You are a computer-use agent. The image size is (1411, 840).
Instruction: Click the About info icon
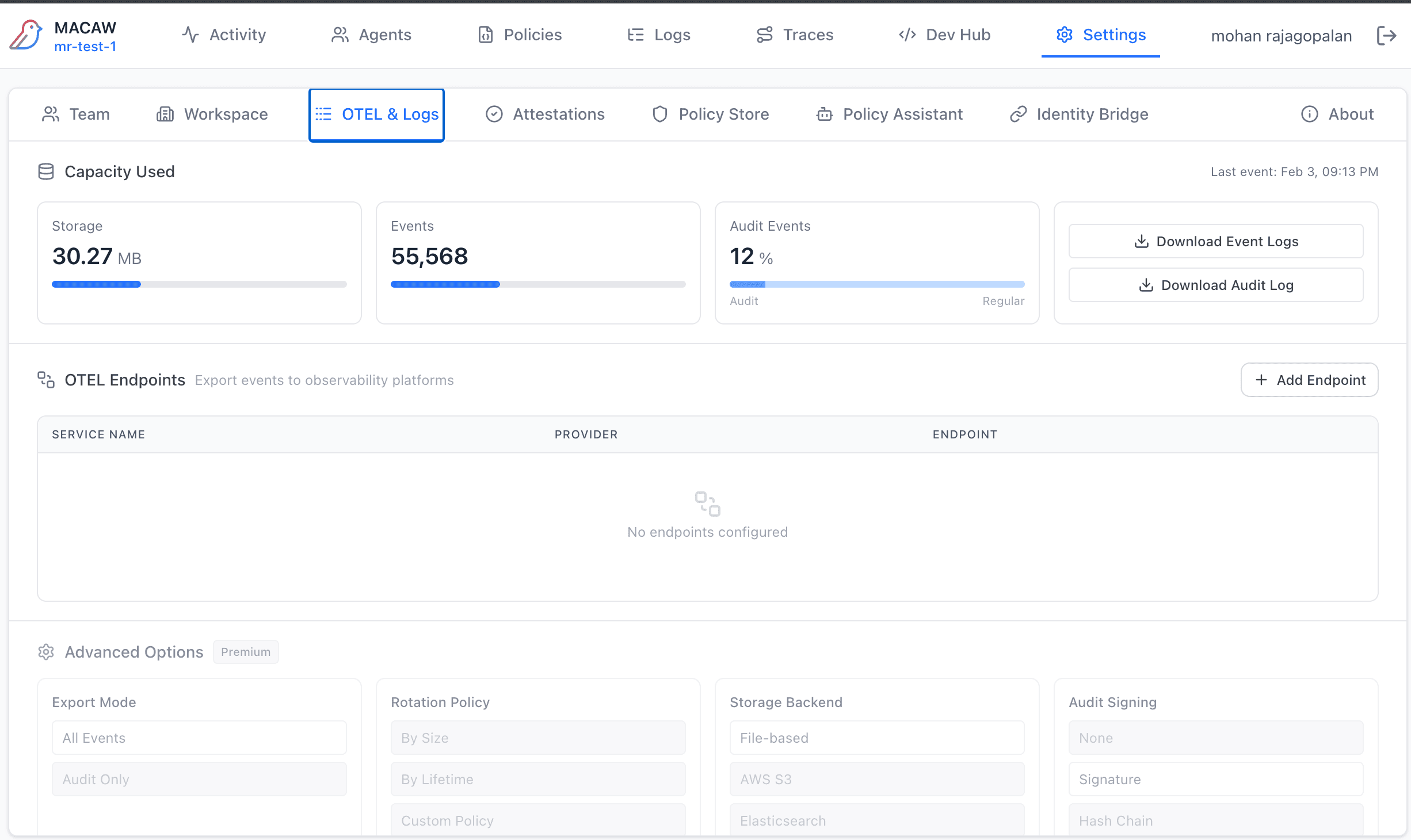tap(1309, 114)
